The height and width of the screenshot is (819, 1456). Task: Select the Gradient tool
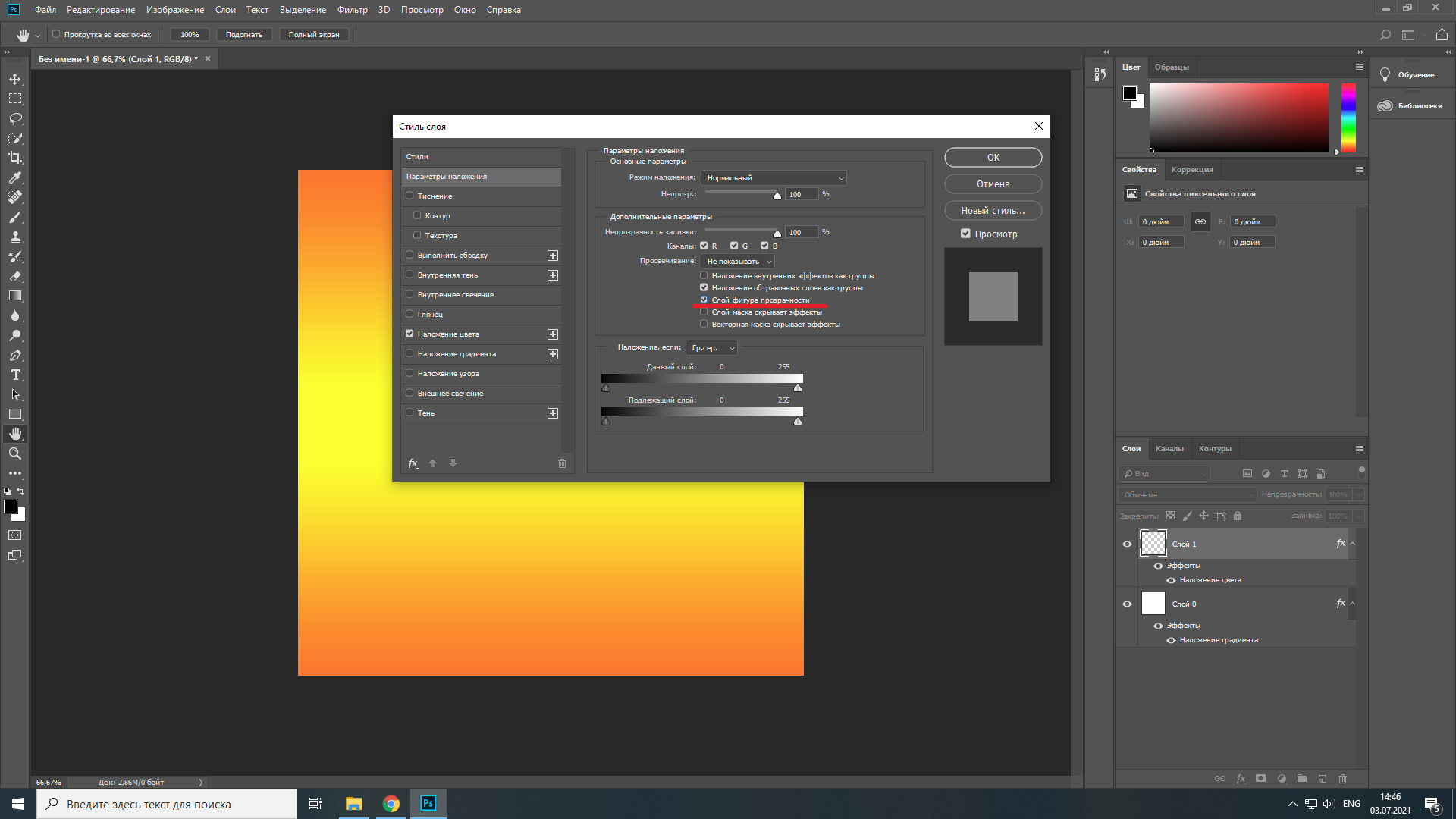[x=15, y=296]
